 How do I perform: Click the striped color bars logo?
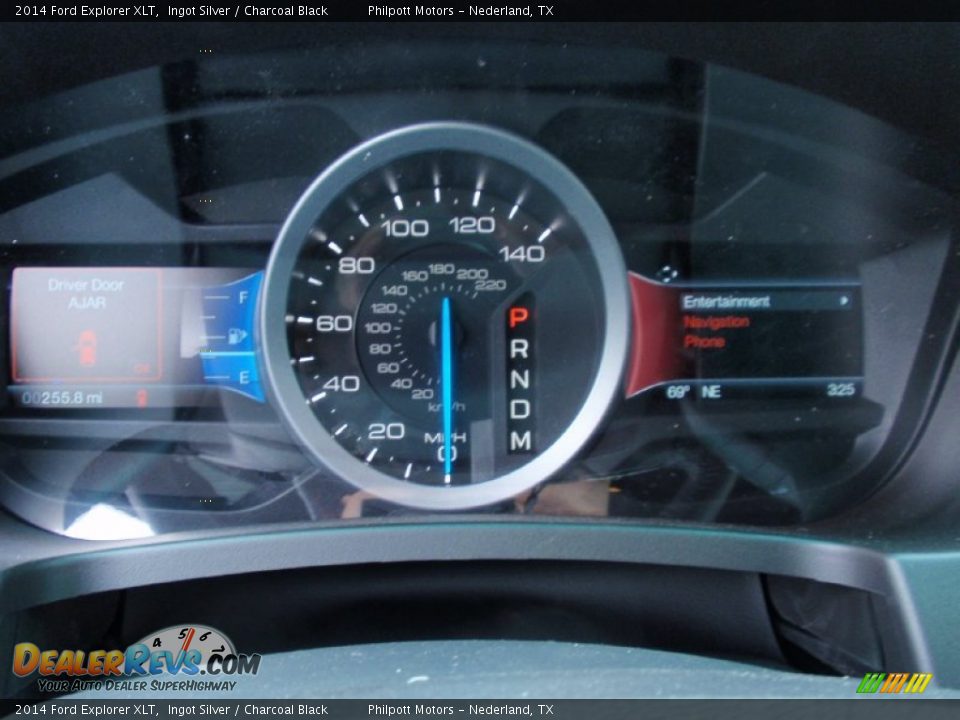(893, 683)
